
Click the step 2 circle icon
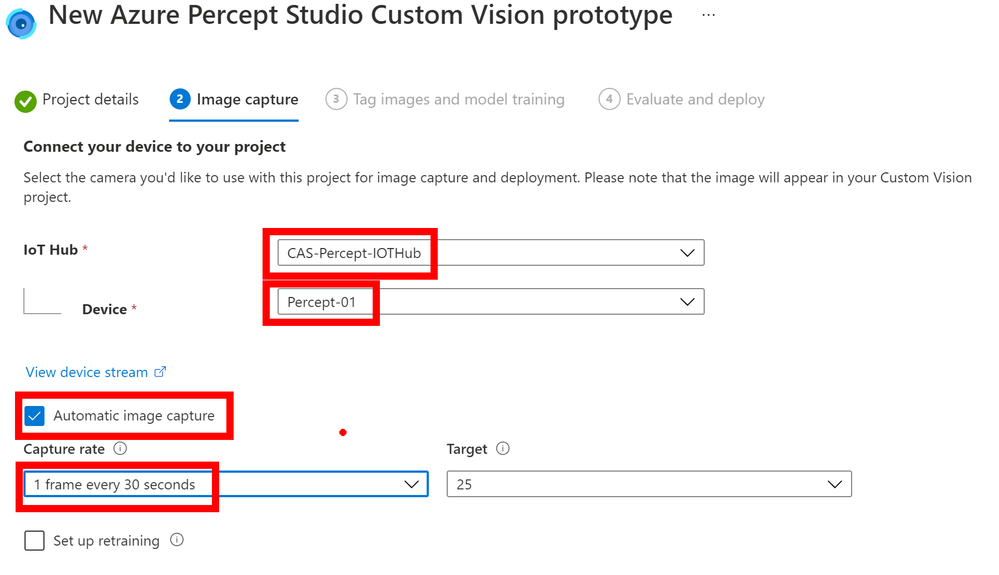pyautogui.click(x=180, y=99)
